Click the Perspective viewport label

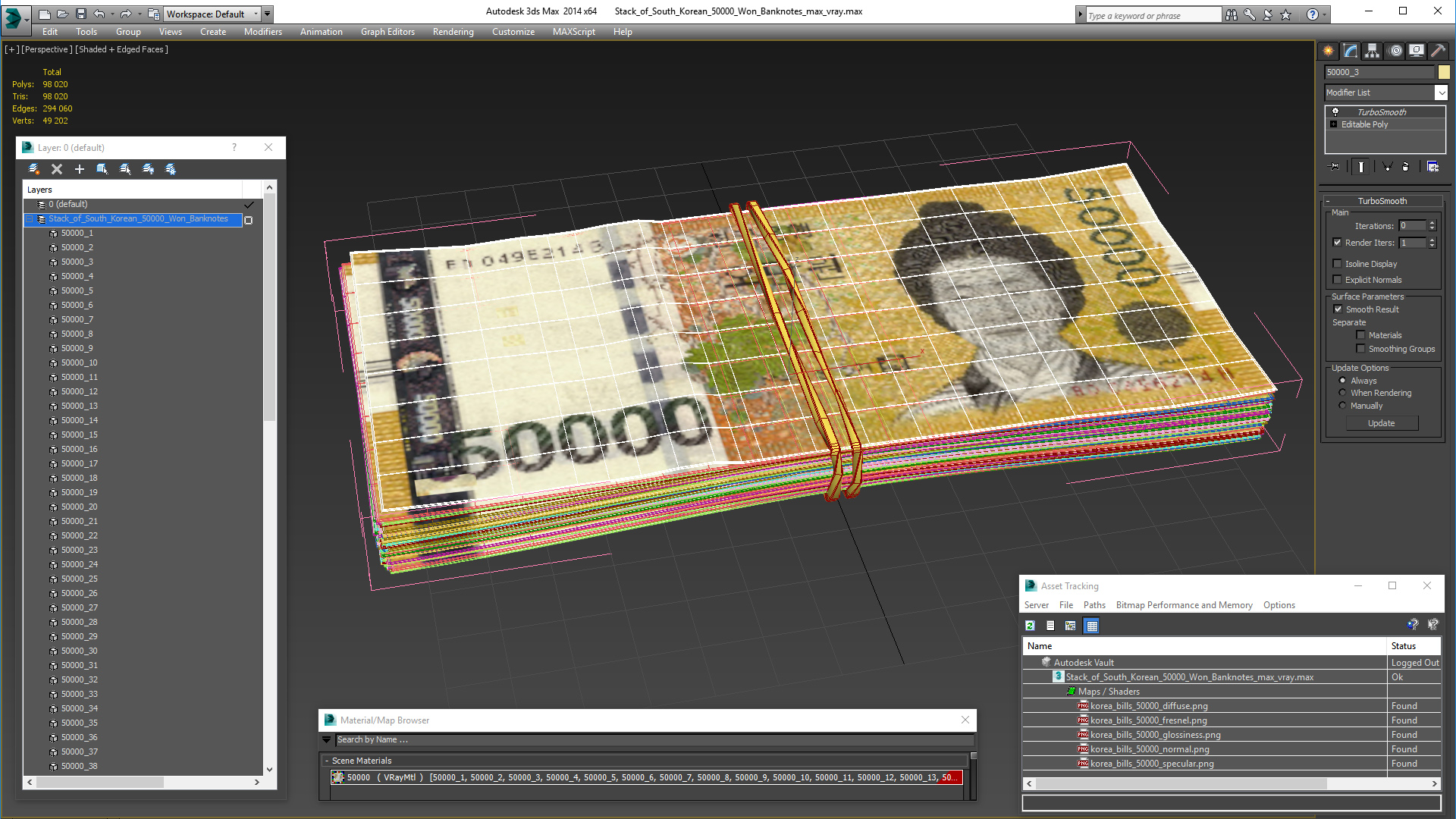[47, 49]
